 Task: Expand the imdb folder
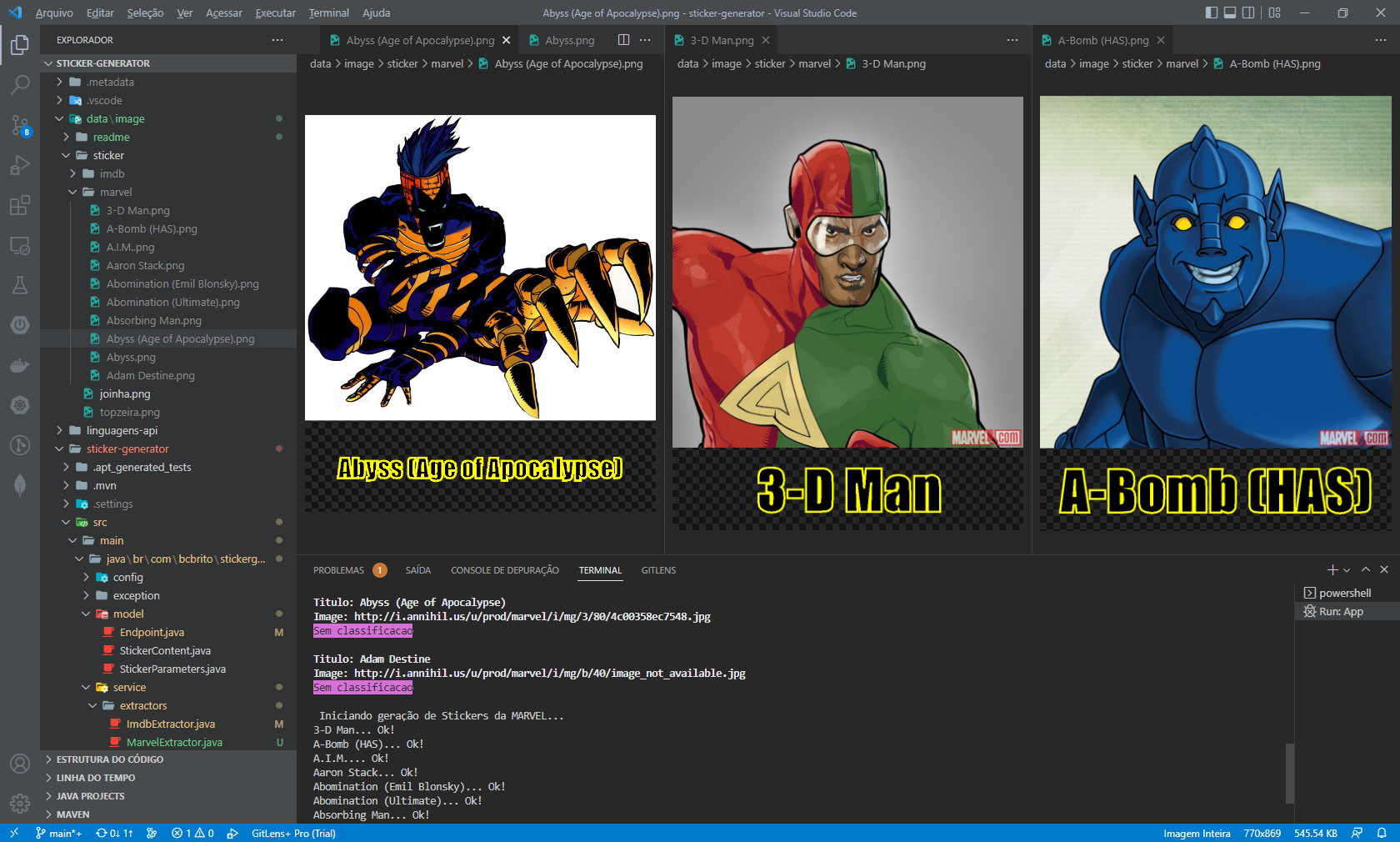pyautogui.click(x=168, y=173)
